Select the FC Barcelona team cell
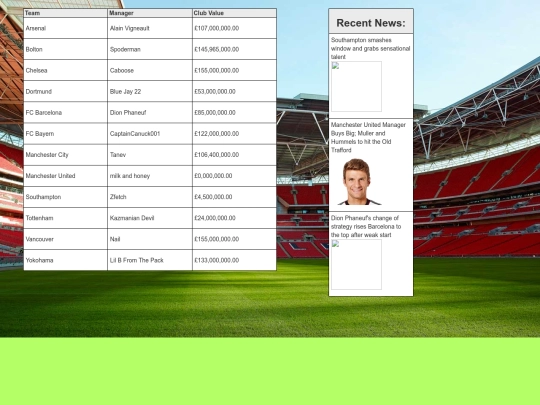 tap(65, 113)
